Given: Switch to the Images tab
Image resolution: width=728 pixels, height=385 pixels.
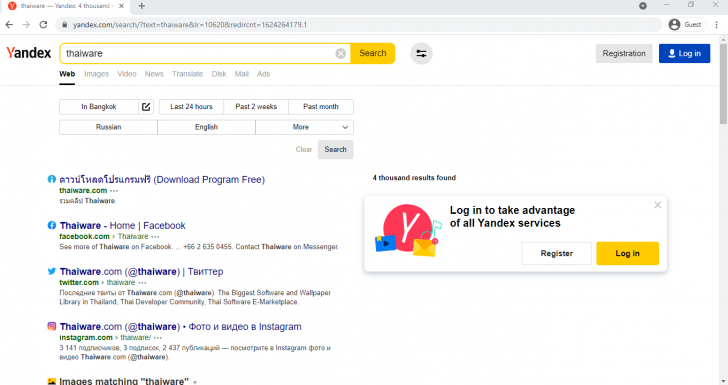Looking at the screenshot, I should tap(96, 74).
